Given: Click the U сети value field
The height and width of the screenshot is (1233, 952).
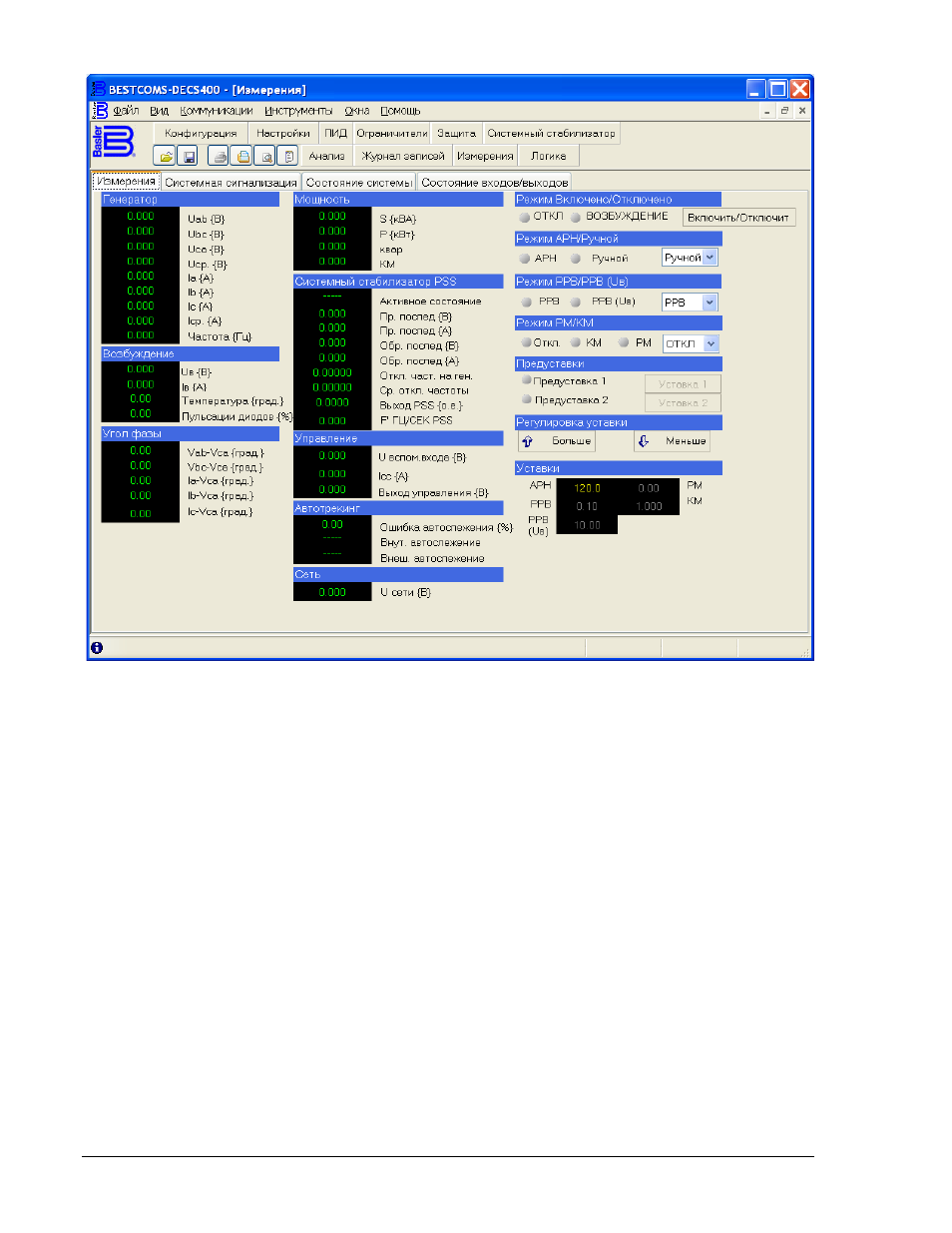Looking at the screenshot, I should pyautogui.click(x=332, y=592).
